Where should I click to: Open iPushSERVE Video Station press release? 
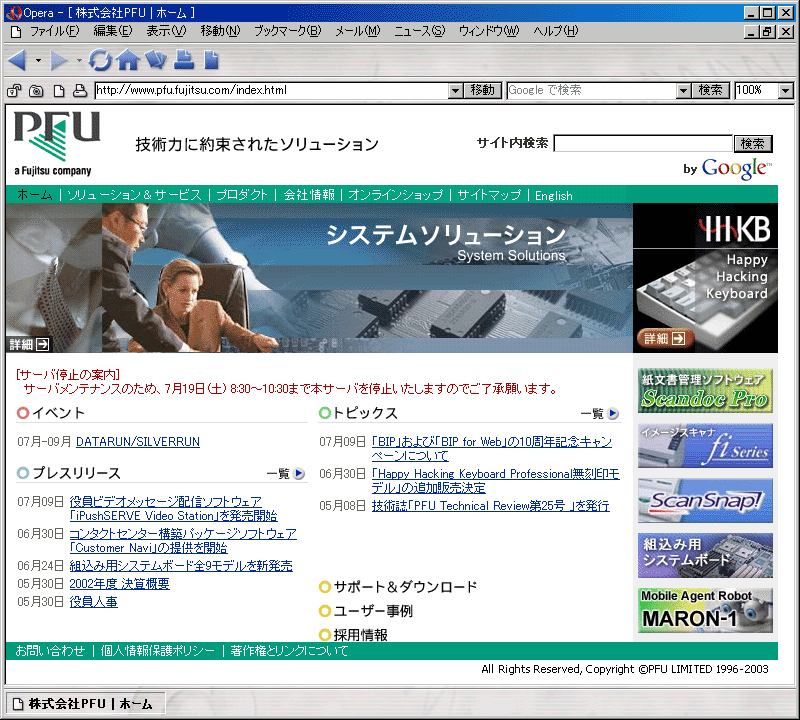pyautogui.click(x=173, y=509)
